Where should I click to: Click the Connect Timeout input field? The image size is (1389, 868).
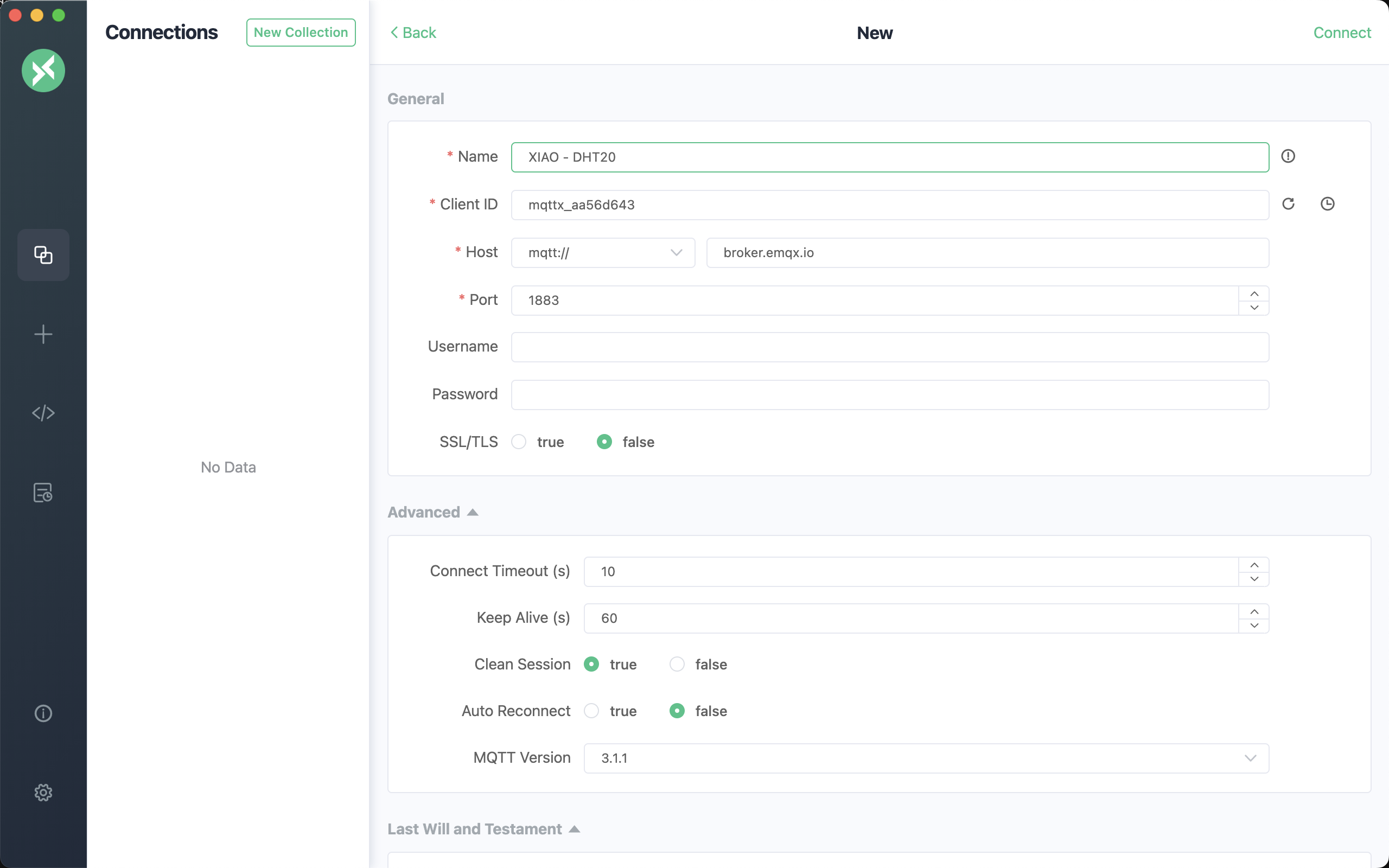pyautogui.click(x=911, y=572)
